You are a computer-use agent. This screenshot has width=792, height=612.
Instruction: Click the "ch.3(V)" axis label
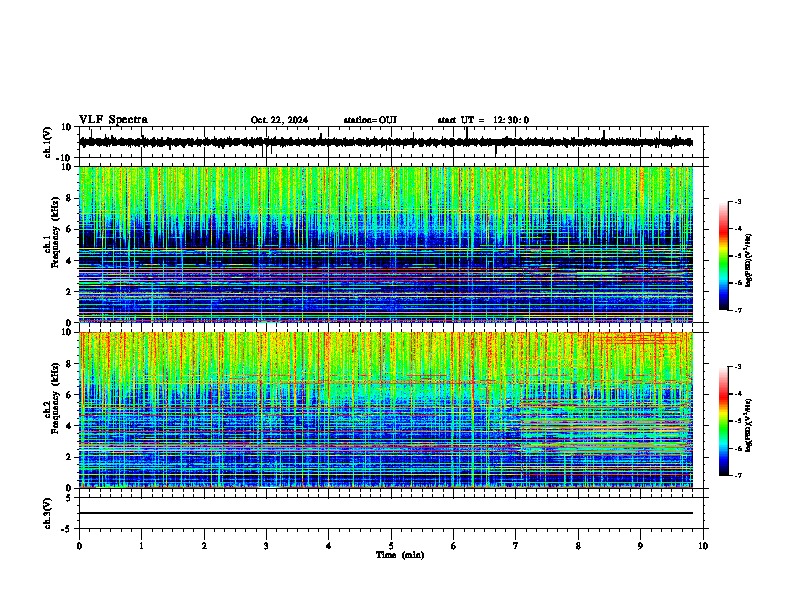click(x=48, y=513)
